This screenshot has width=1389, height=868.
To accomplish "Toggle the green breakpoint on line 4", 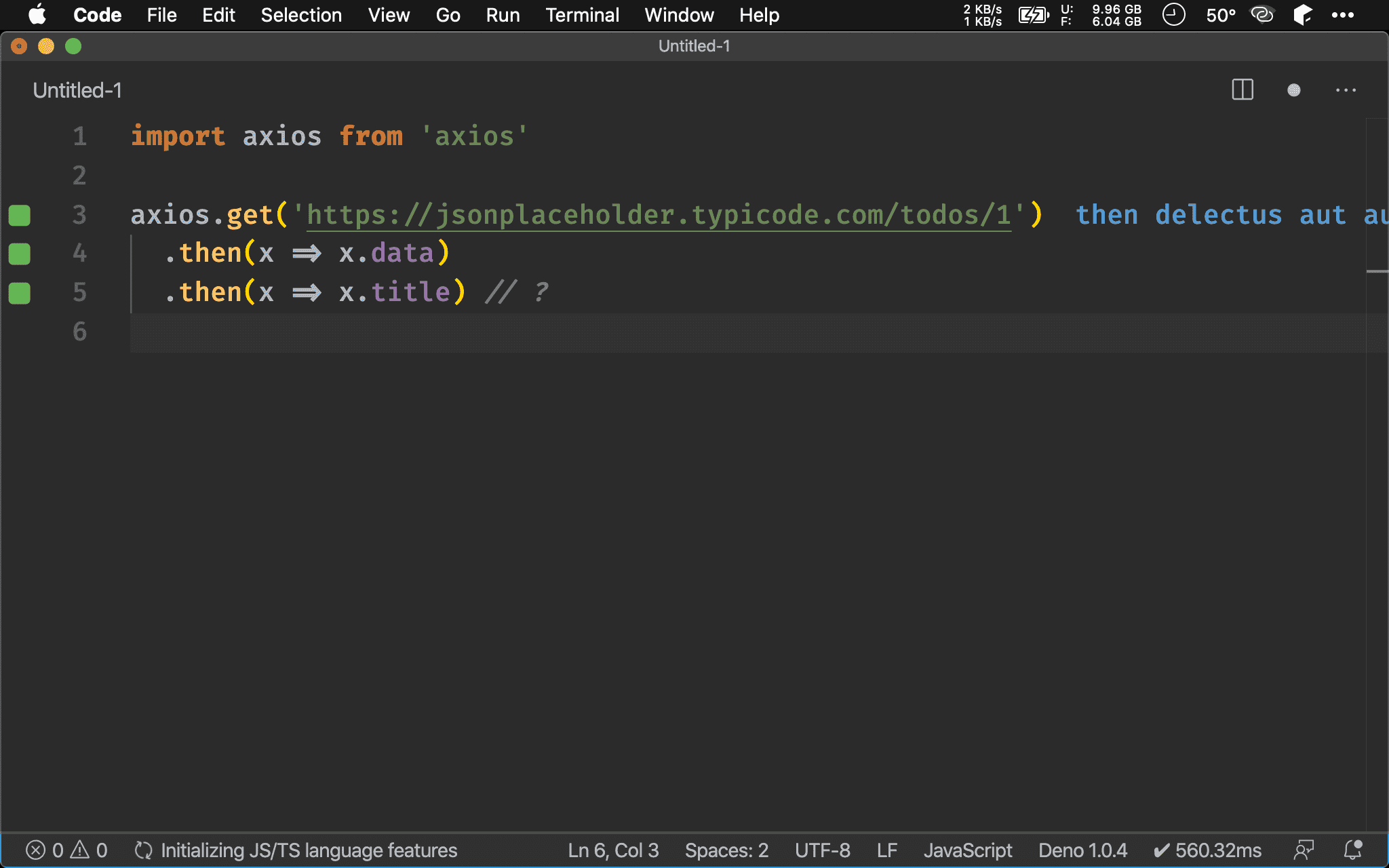I will click(21, 253).
